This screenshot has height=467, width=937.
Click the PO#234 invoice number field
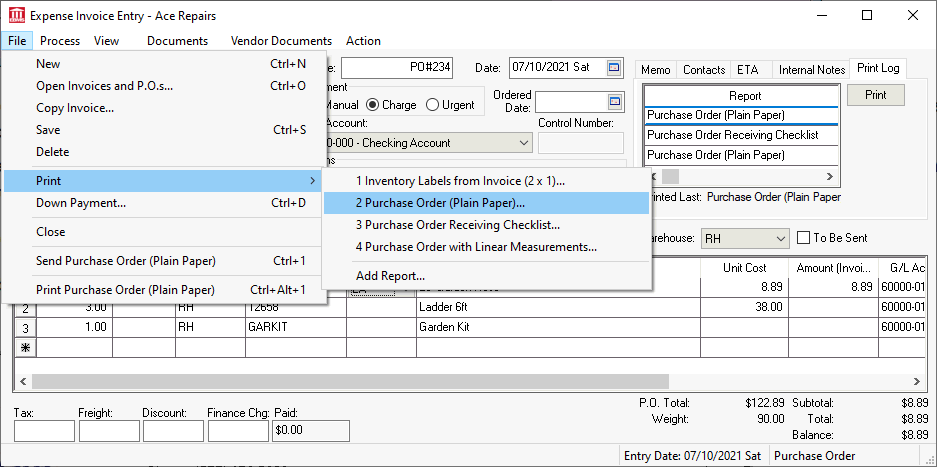point(397,68)
